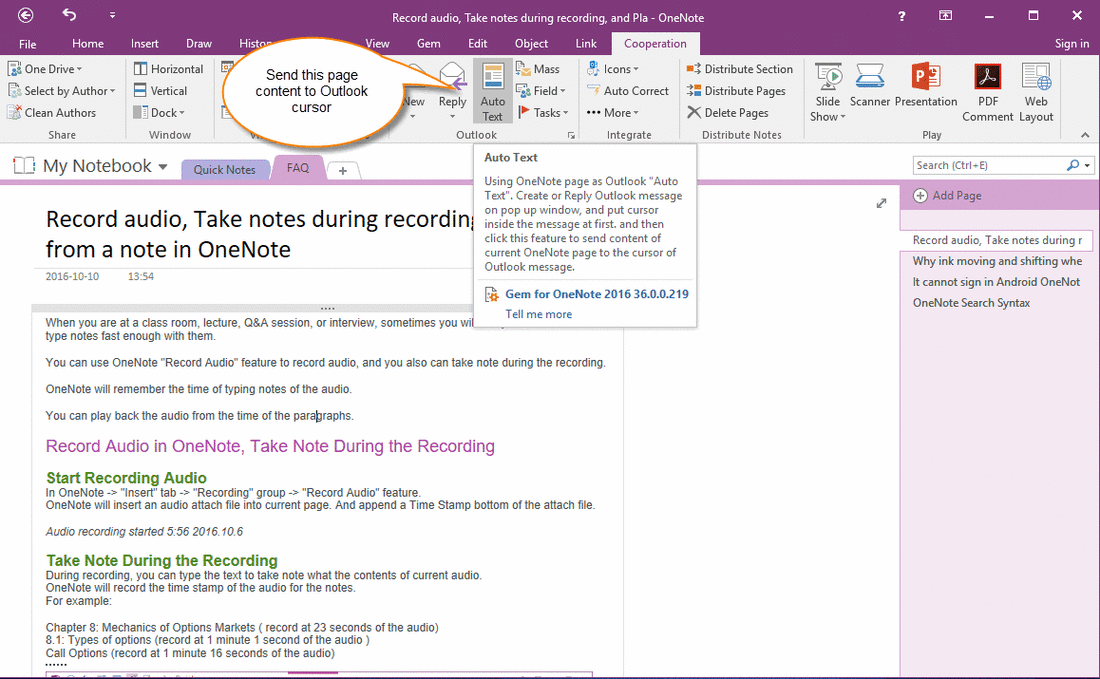Image resolution: width=1100 pixels, height=679 pixels.
Task: Switch to the Home tab
Action: pyautogui.click(x=88, y=43)
